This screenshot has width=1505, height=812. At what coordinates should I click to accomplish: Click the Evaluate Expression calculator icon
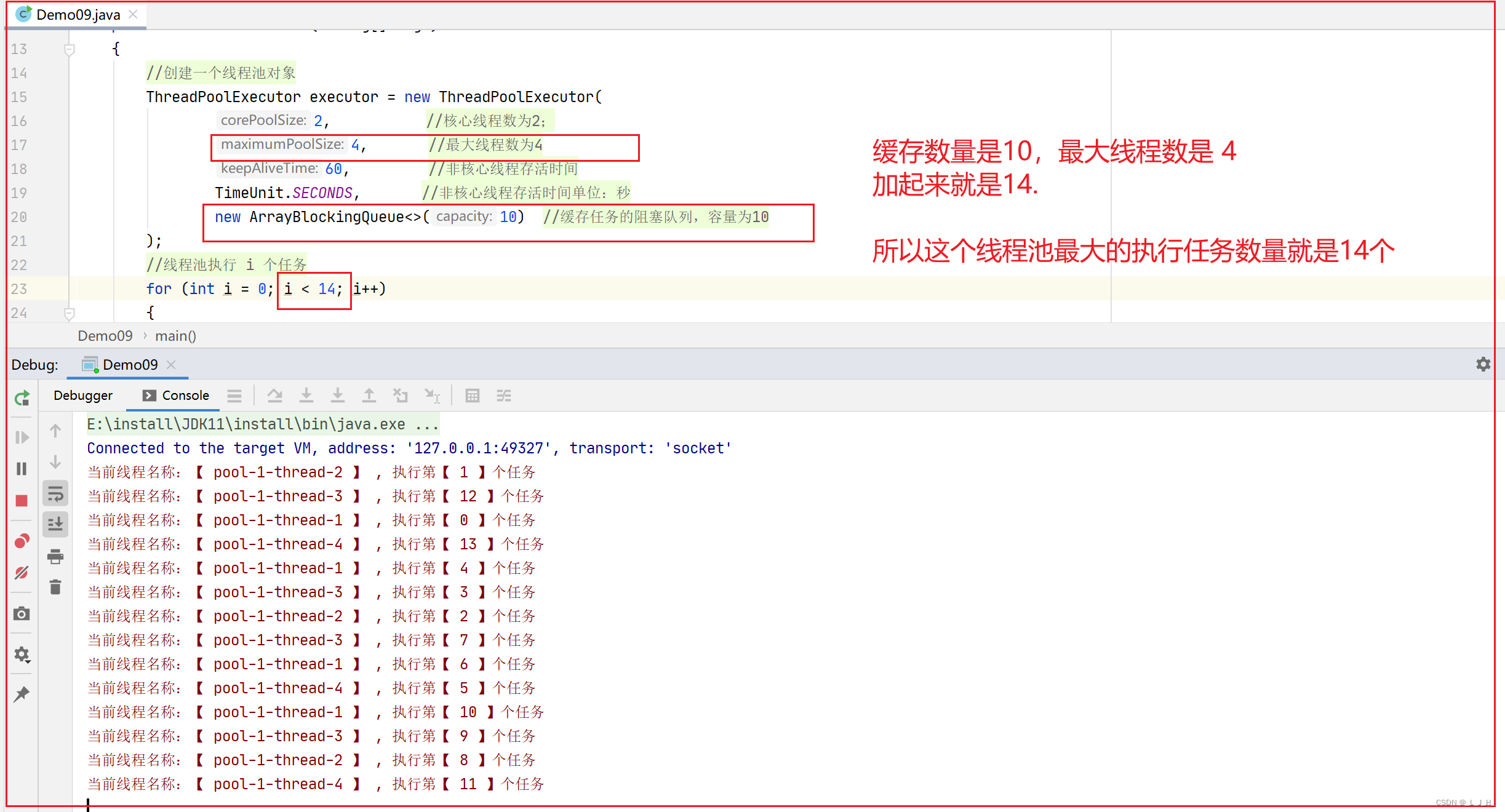click(x=473, y=396)
